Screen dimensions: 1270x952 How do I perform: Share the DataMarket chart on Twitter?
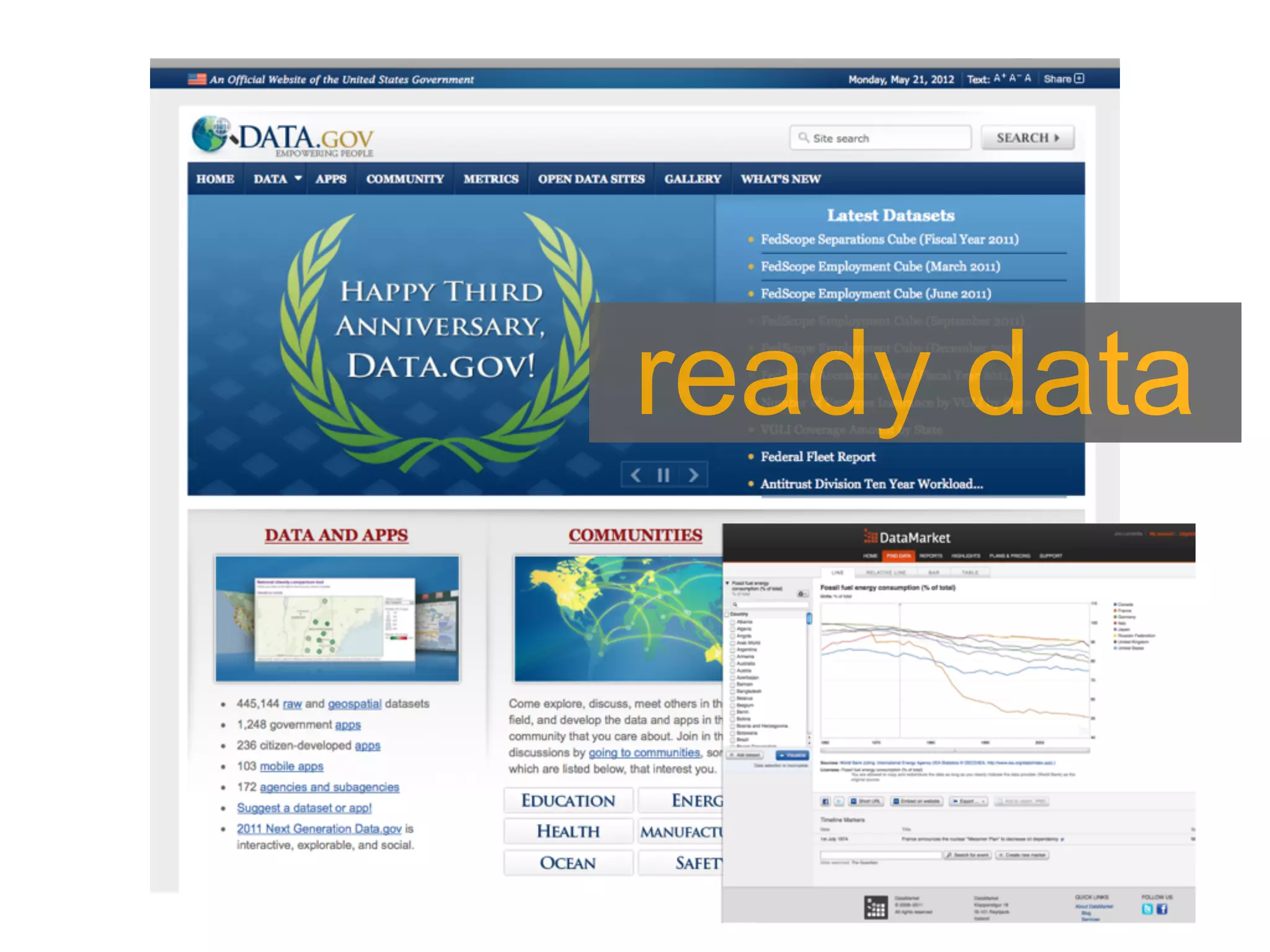coord(839,801)
